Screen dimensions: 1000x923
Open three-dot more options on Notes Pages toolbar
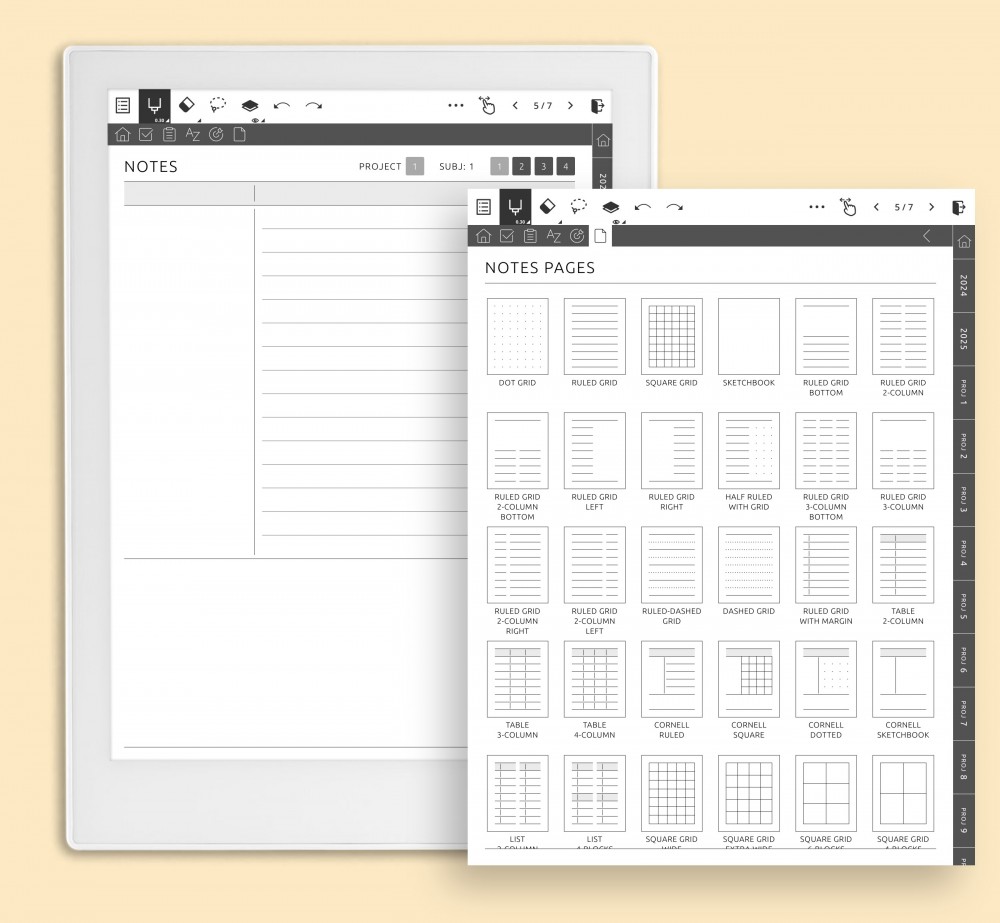[817, 207]
